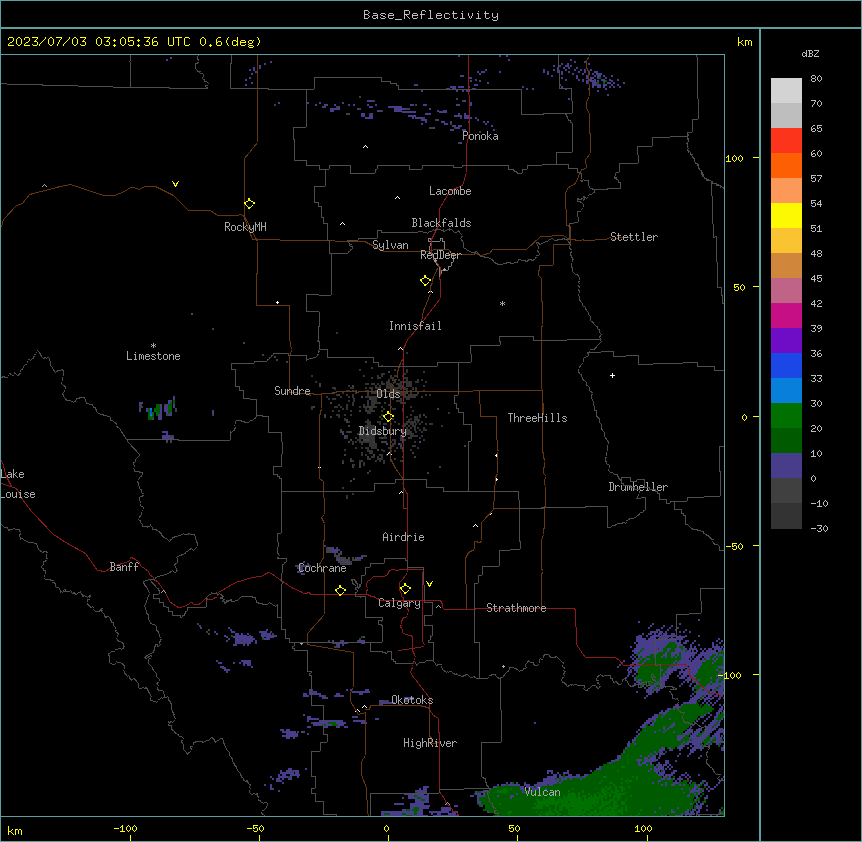Click the yellow diamond marker south of RedDeer

426,281
